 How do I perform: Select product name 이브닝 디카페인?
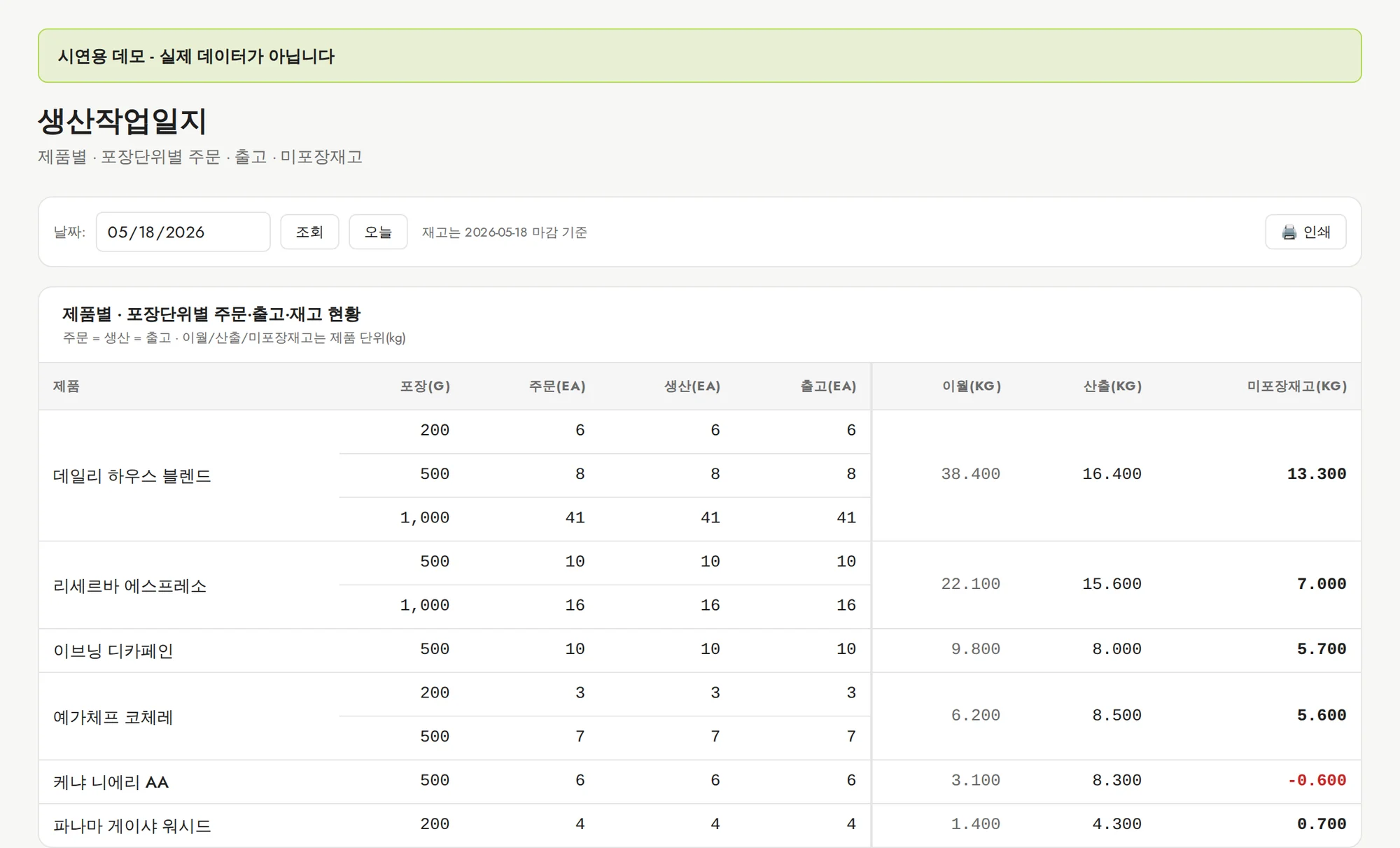(x=113, y=651)
